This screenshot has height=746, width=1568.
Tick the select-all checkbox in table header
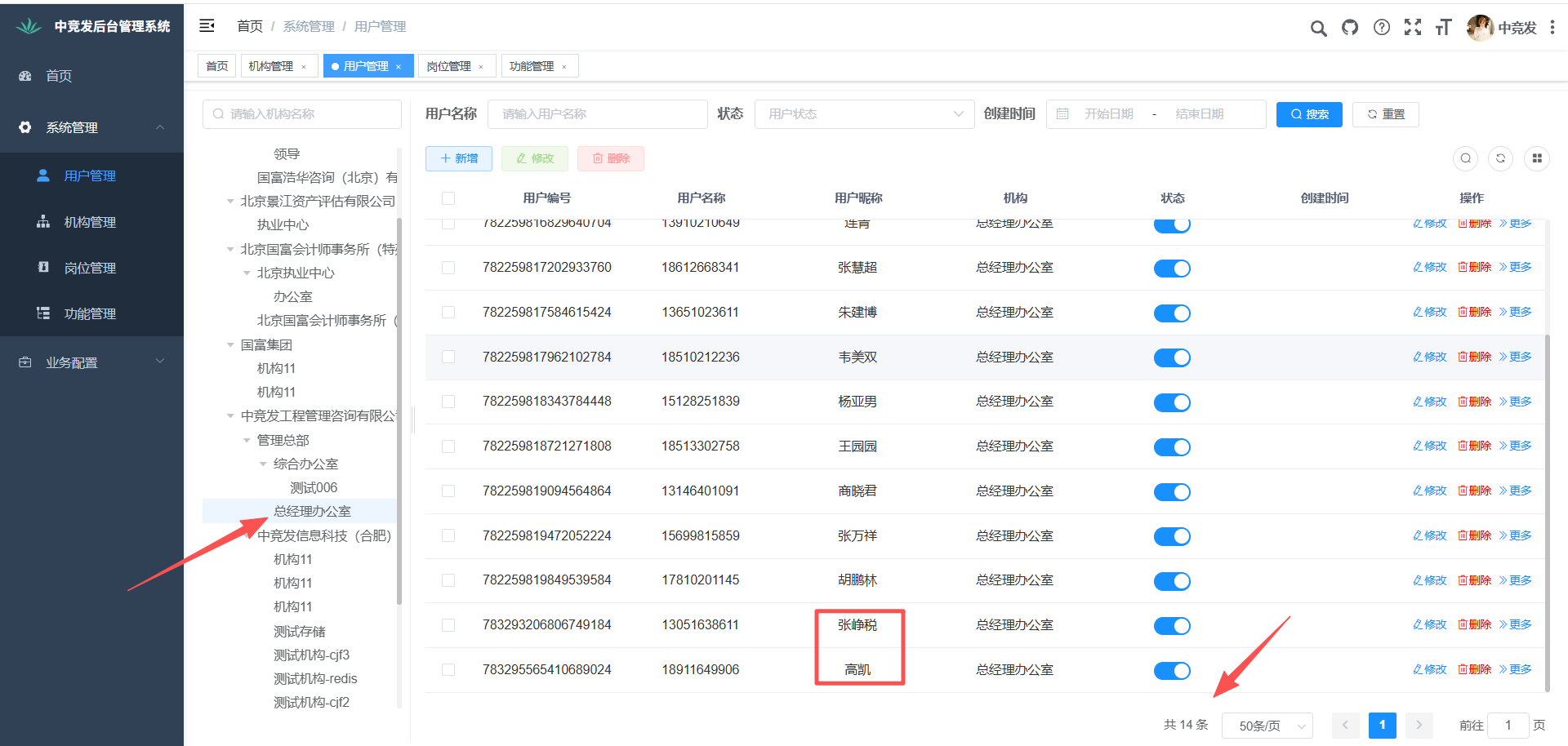[448, 198]
